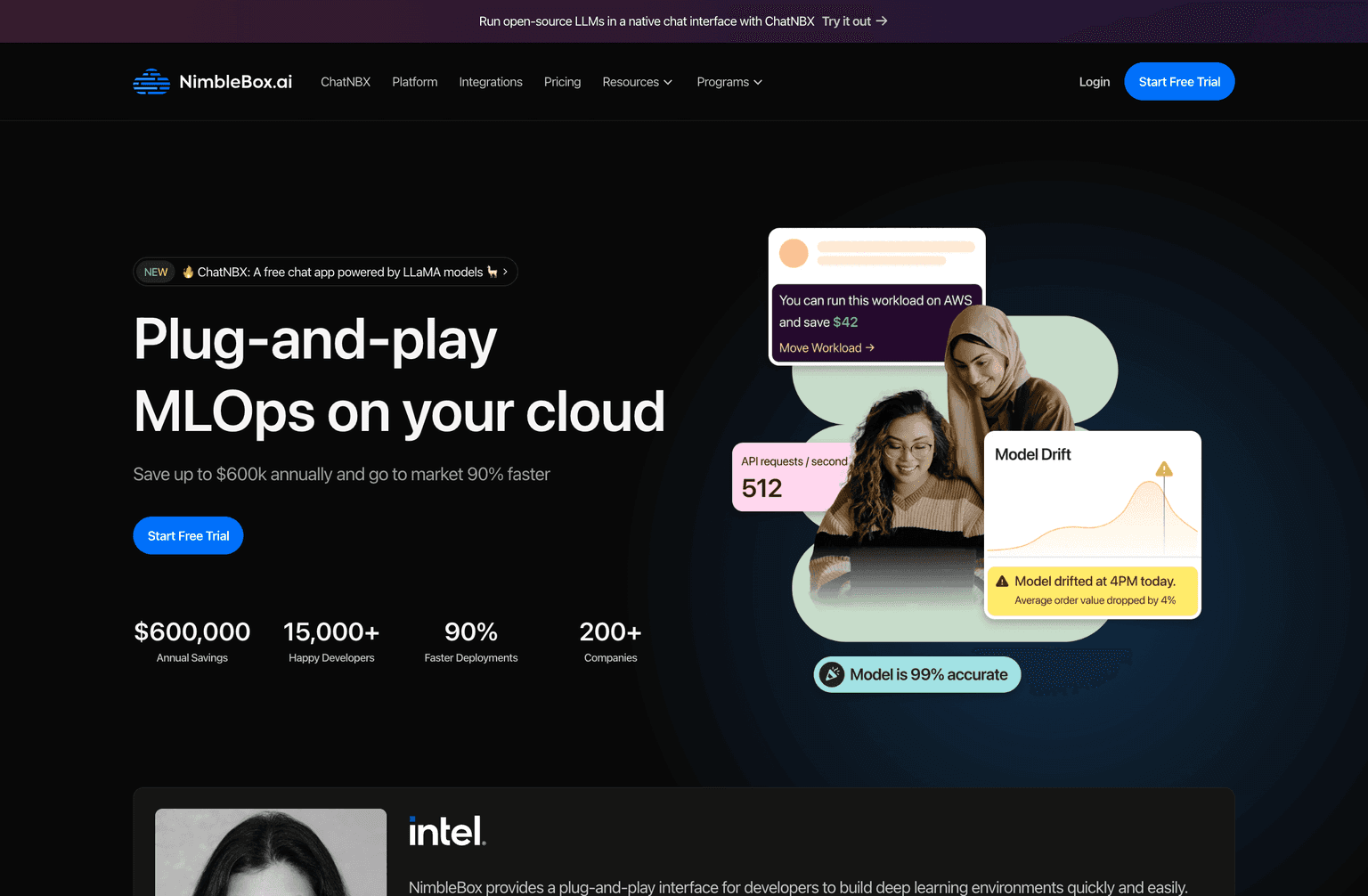Click the $600,000 Annual Savings stat

192,641
